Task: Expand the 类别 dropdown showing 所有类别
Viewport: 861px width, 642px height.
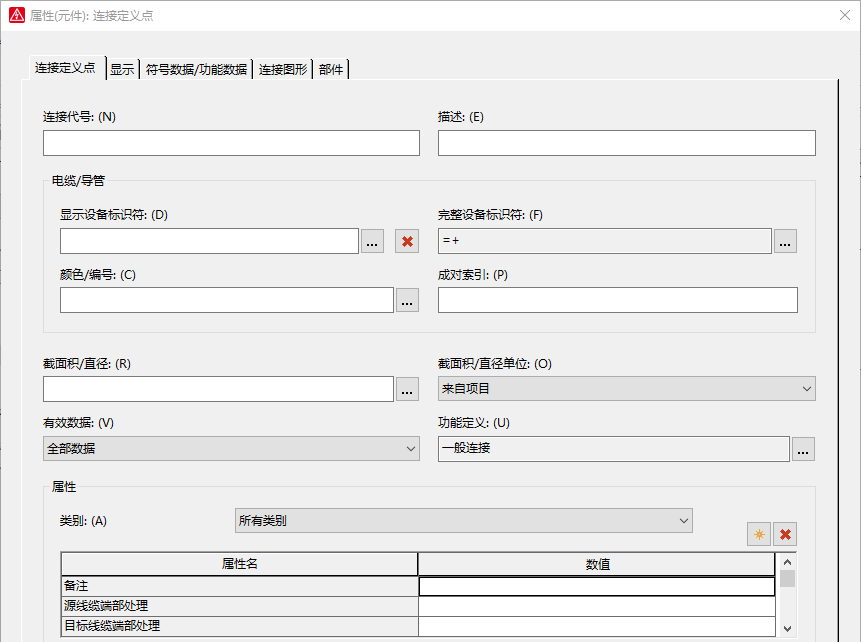Action: [x=464, y=521]
